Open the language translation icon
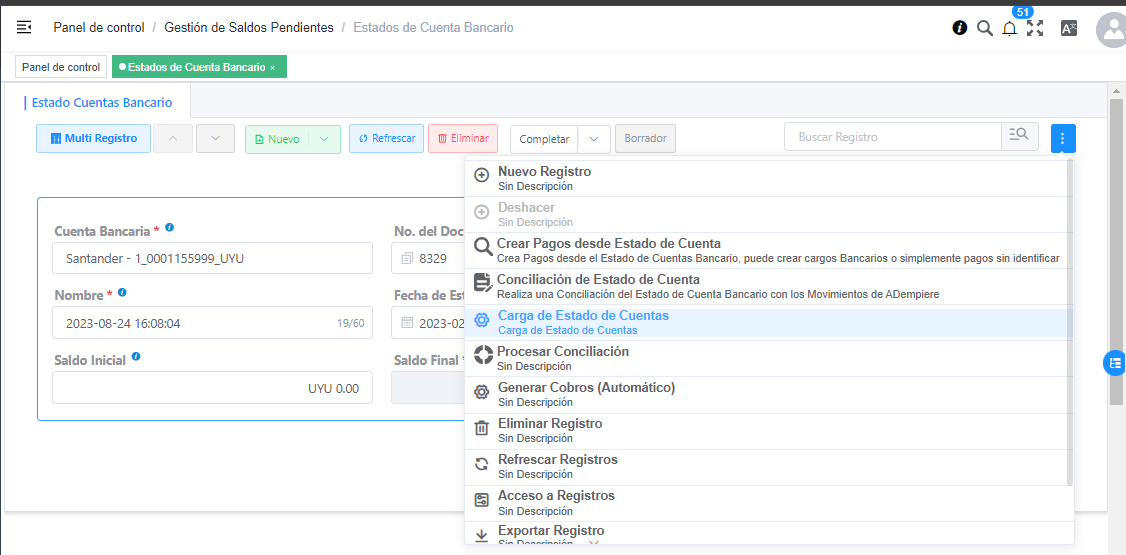This screenshot has width=1126, height=555. pos(1068,28)
